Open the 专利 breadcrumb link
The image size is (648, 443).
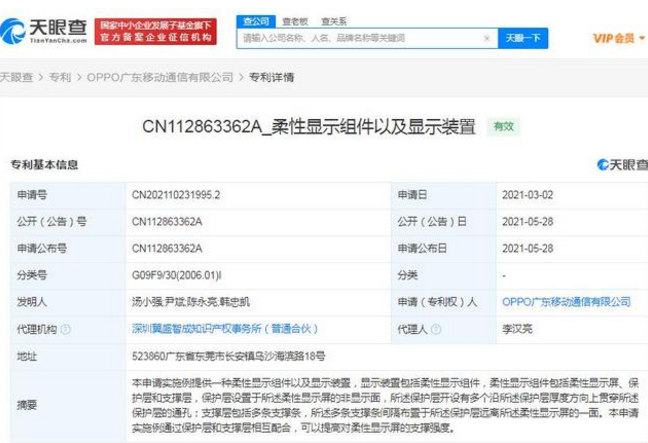(60, 77)
